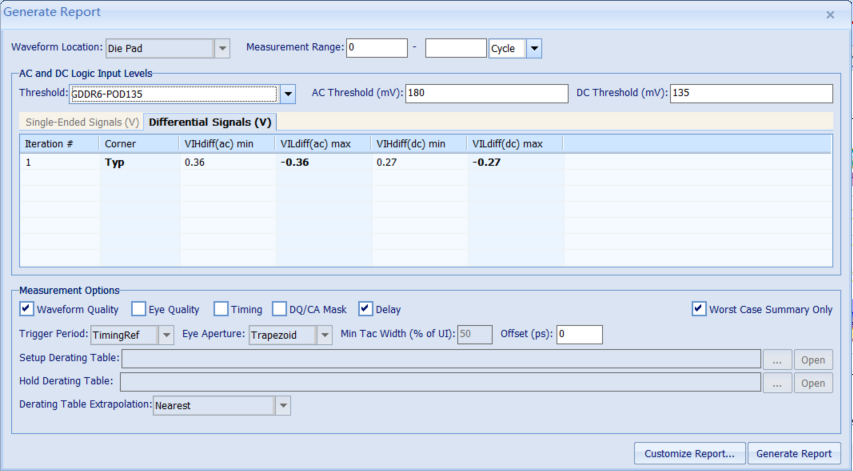Select the -0.27 VILdiff(dc) cell
Viewport: 853px width, 471px height.
coord(516,162)
